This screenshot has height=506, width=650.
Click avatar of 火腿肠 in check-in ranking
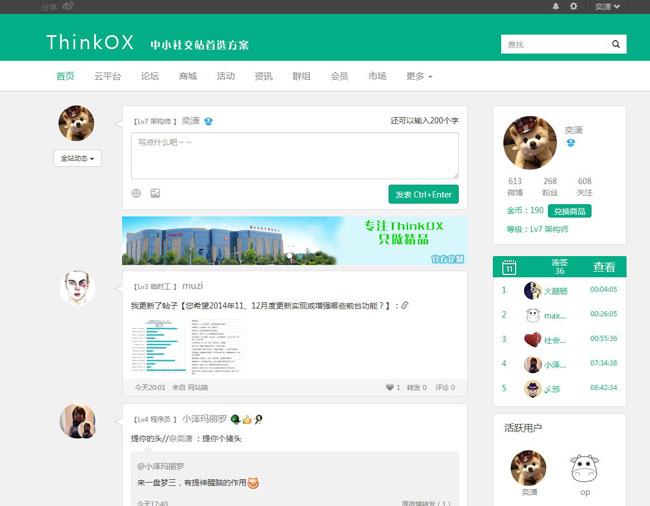[x=533, y=291]
